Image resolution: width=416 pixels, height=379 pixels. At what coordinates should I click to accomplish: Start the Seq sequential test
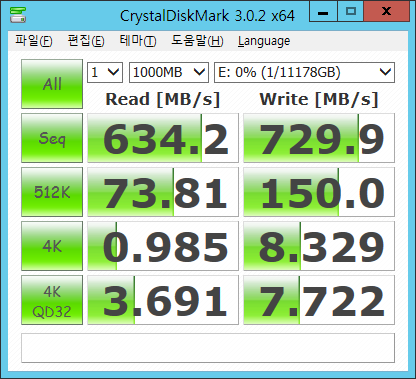click(52, 138)
